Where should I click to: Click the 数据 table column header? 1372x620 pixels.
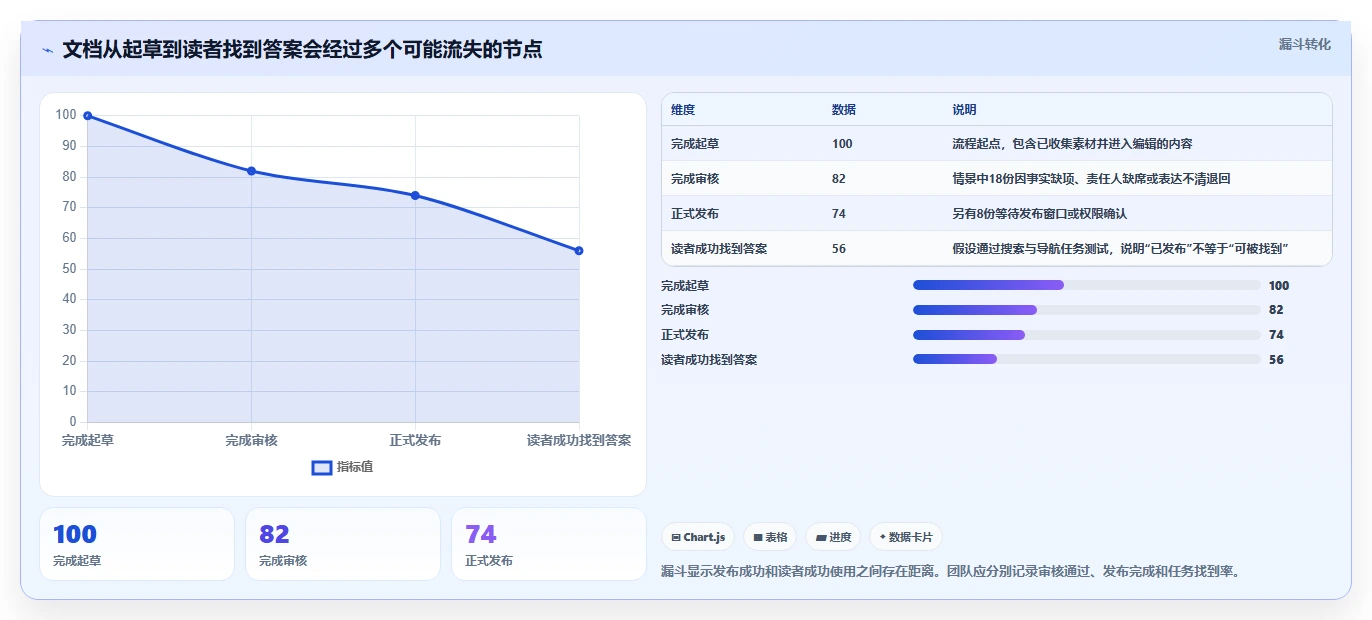click(844, 110)
